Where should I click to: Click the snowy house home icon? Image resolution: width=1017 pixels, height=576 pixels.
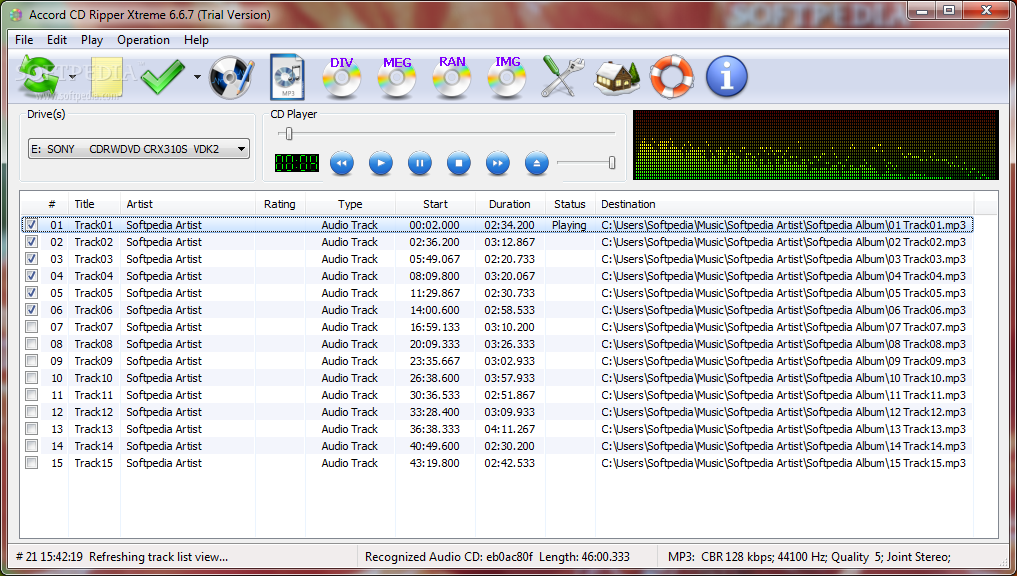617,78
